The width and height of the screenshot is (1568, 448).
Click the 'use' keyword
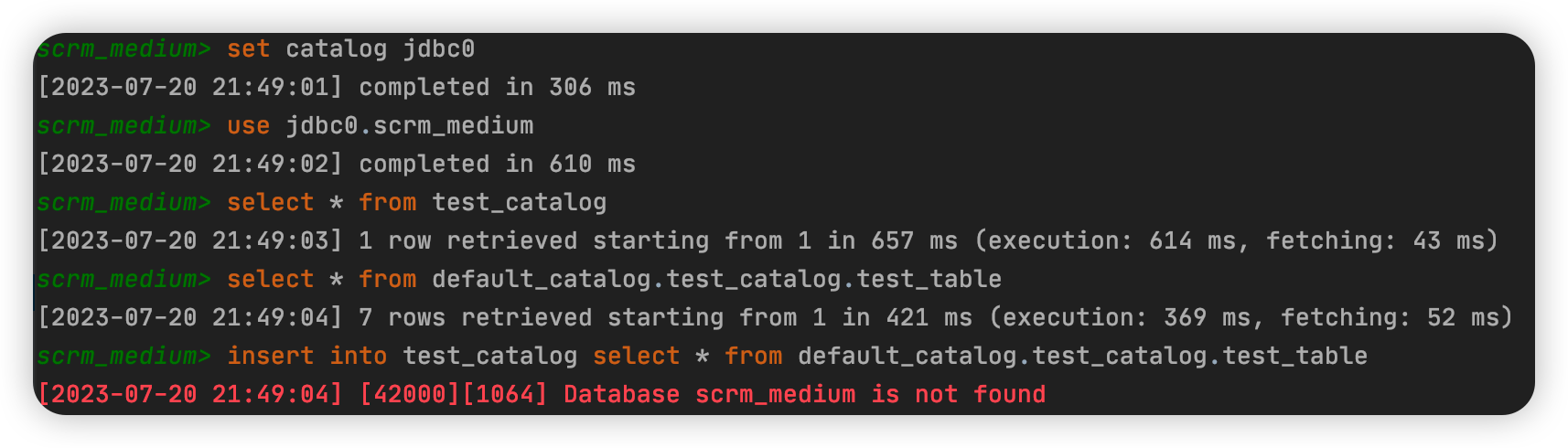pyautogui.click(x=248, y=125)
